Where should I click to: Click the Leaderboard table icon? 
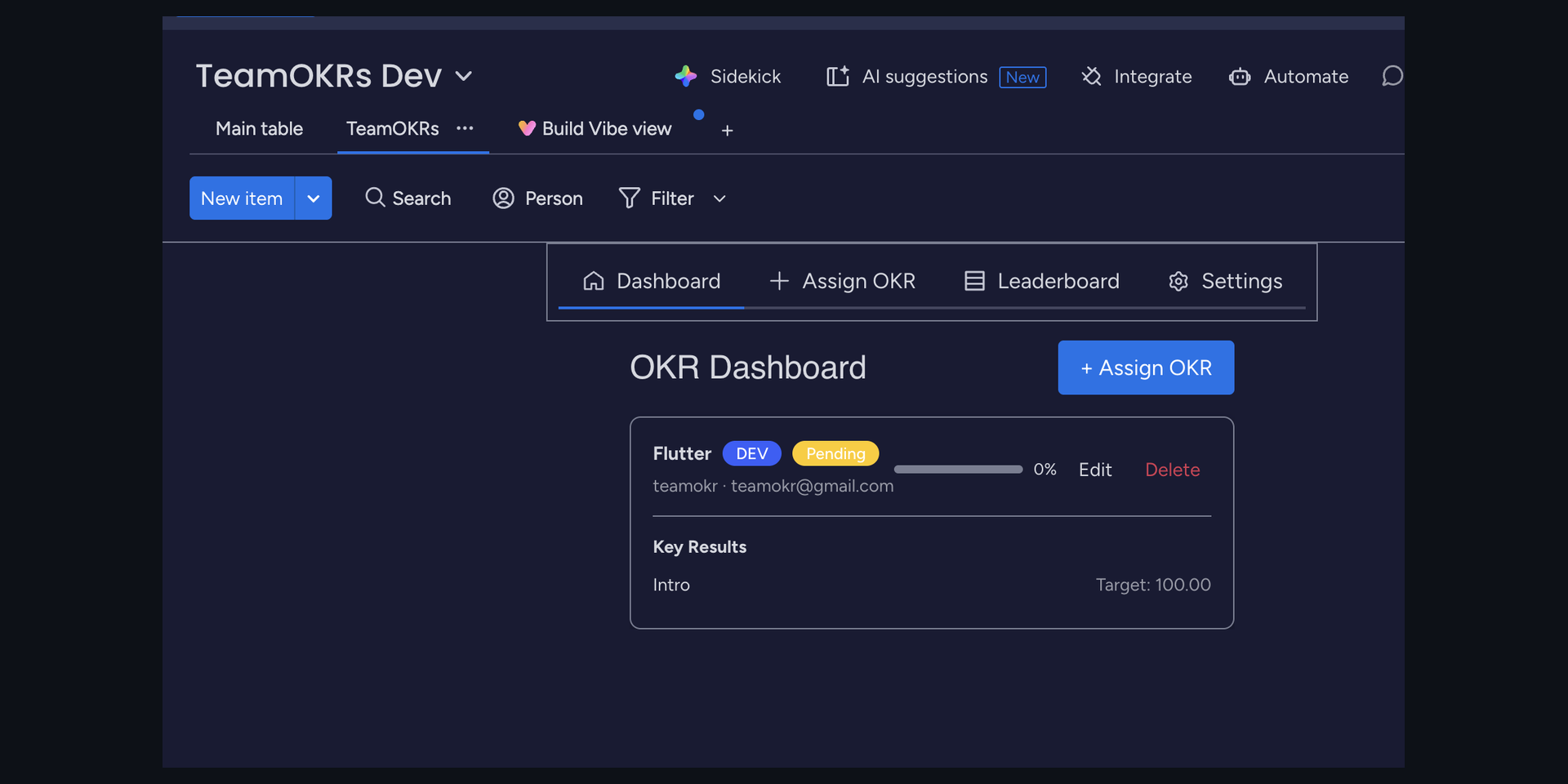pyautogui.click(x=974, y=281)
